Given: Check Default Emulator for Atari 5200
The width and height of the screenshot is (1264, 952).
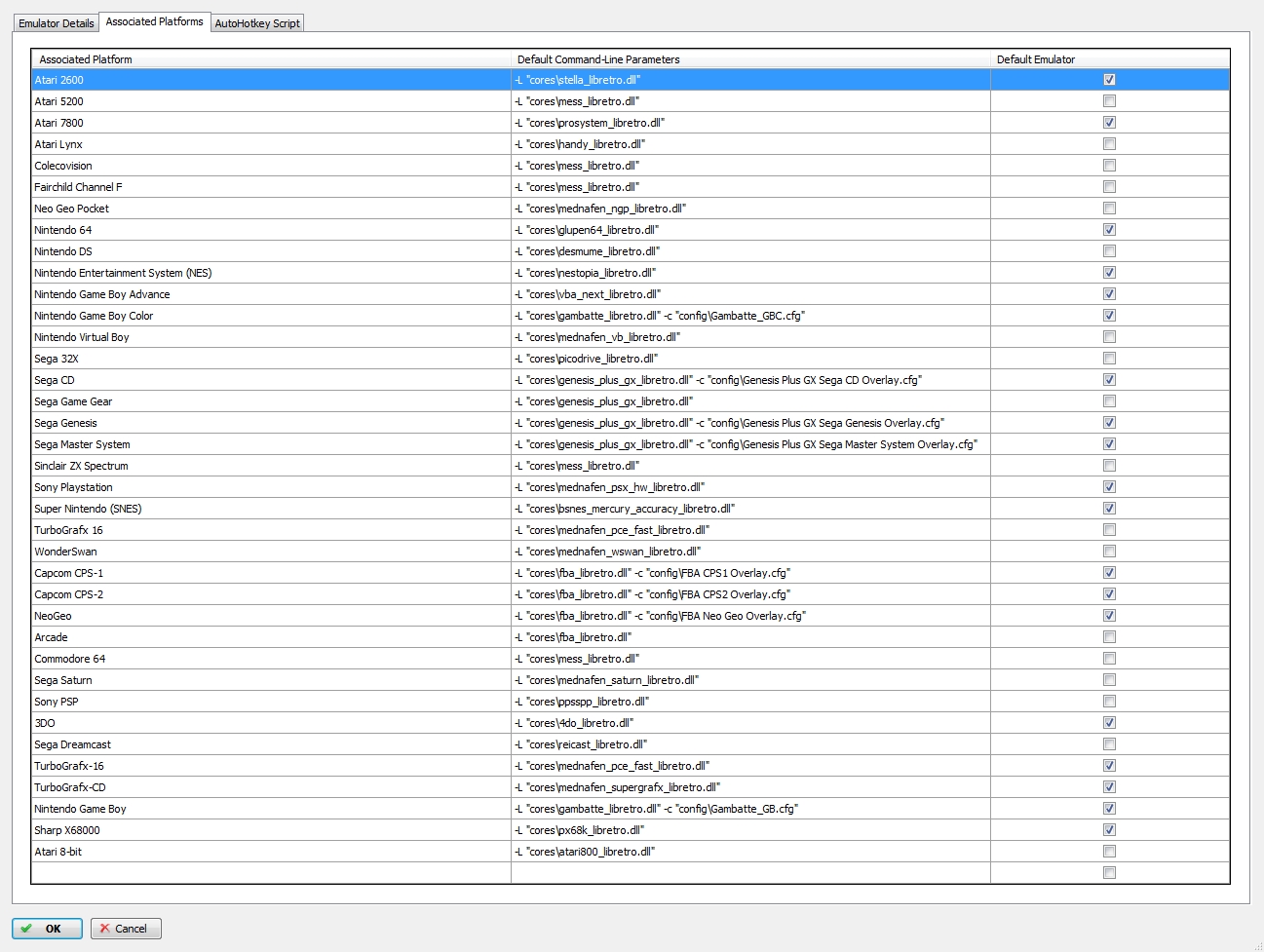Looking at the screenshot, I should tap(1109, 101).
